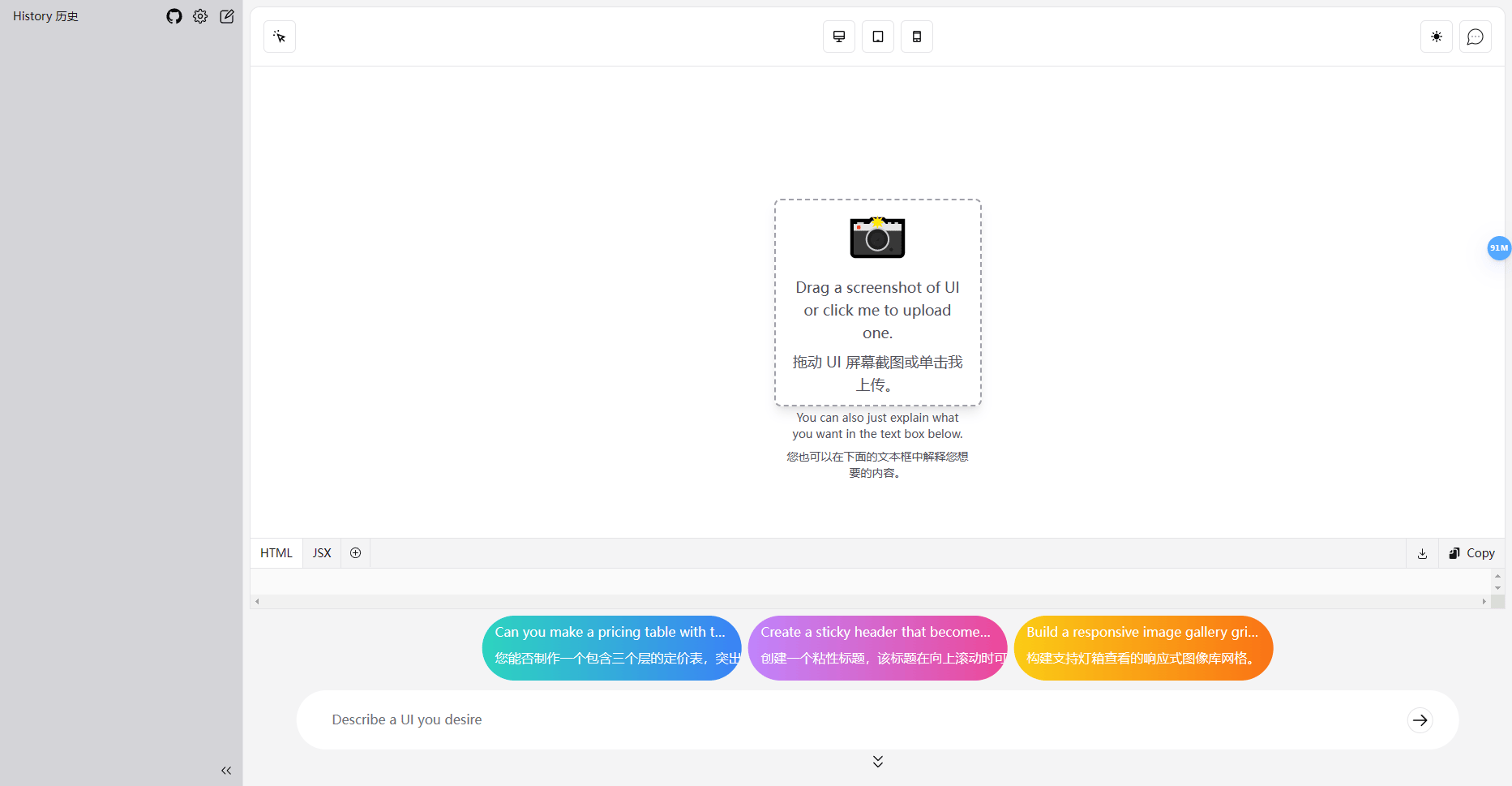
Task: Collapse the History sidebar
Action: point(226,770)
